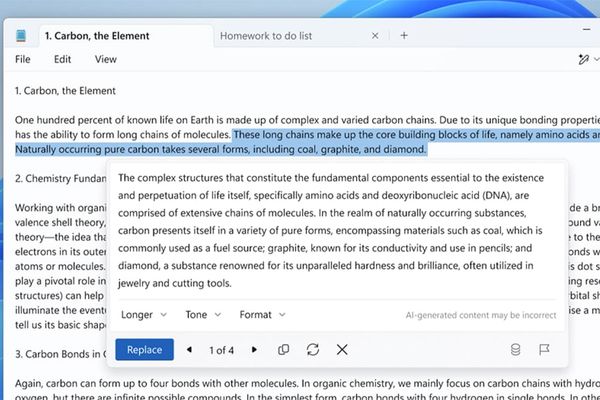Click the 'jewelry and cutting tools.' text line
Image resolution: width=600 pixels, height=400 pixels.
coord(175,283)
